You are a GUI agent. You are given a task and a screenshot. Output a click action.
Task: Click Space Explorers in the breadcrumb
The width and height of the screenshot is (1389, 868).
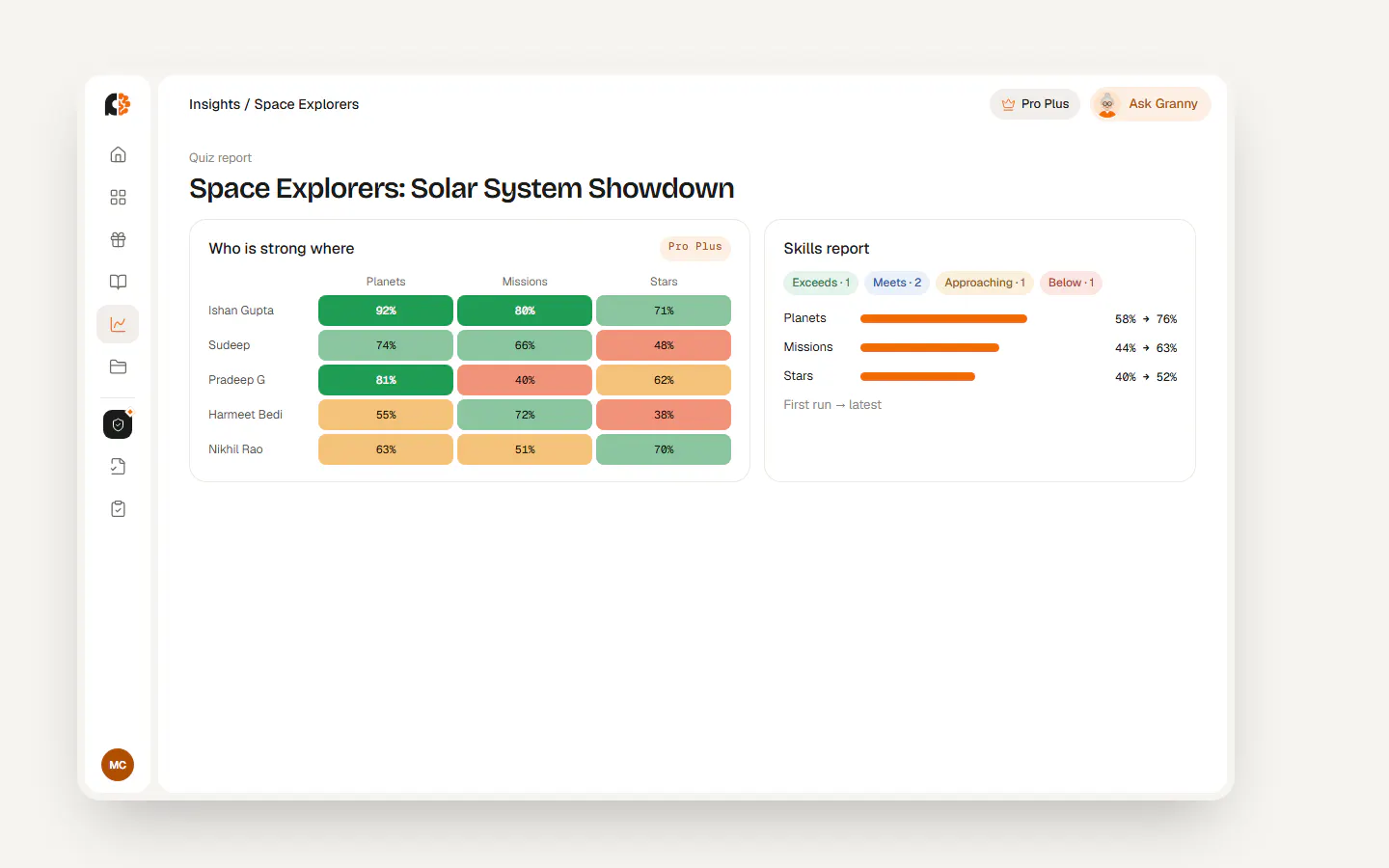tap(306, 104)
